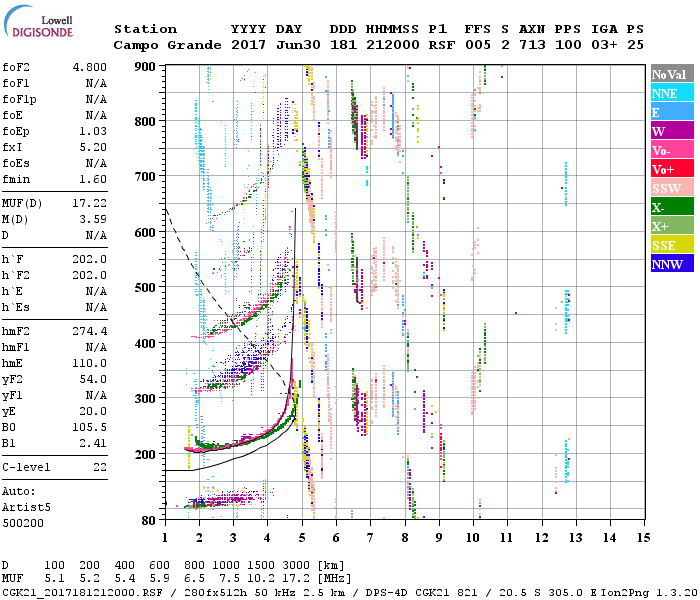This screenshot has height=600, width=700.
Task: Click the C-level value 22
Action: click(98, 467)
